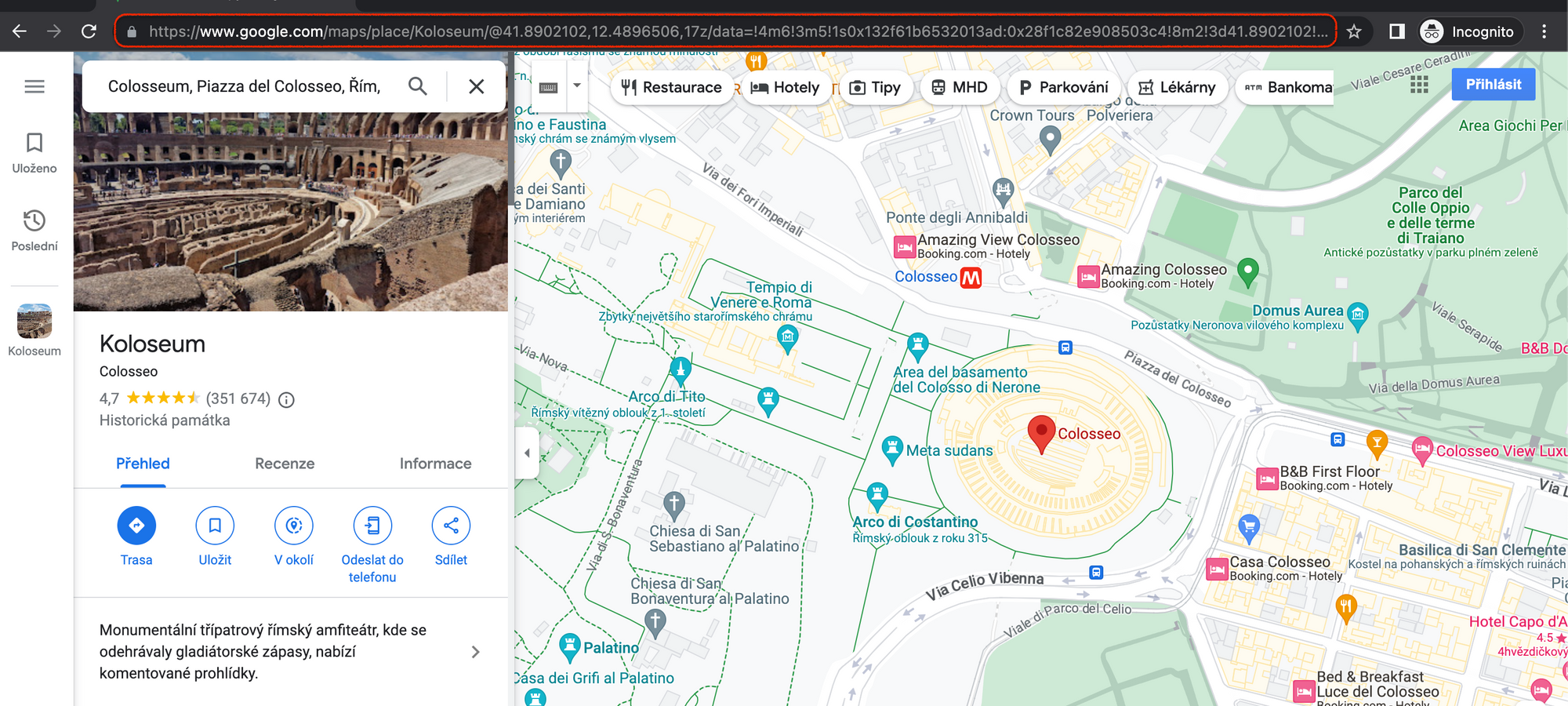Select the Meta sudans marker
This screenshot has height=706, width=1568.
892,449
